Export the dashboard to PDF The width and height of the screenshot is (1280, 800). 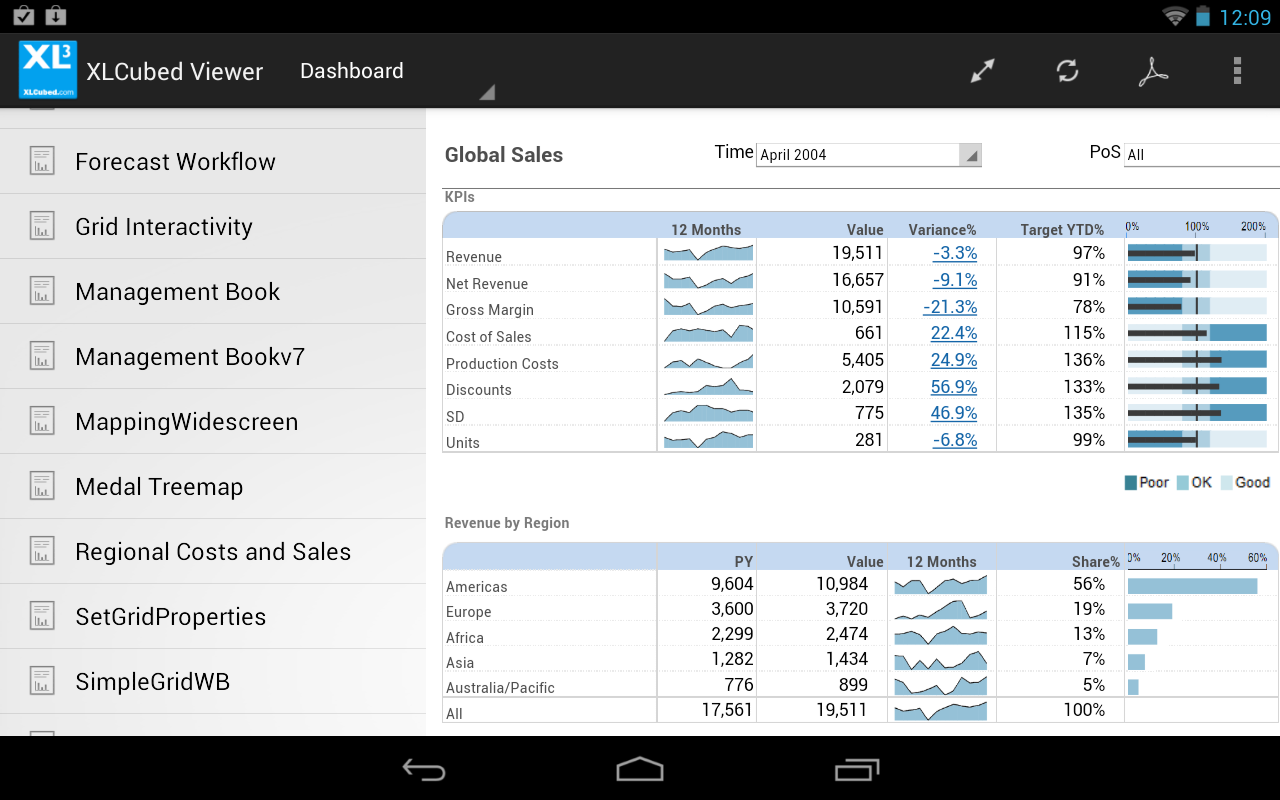(1153, 71)
